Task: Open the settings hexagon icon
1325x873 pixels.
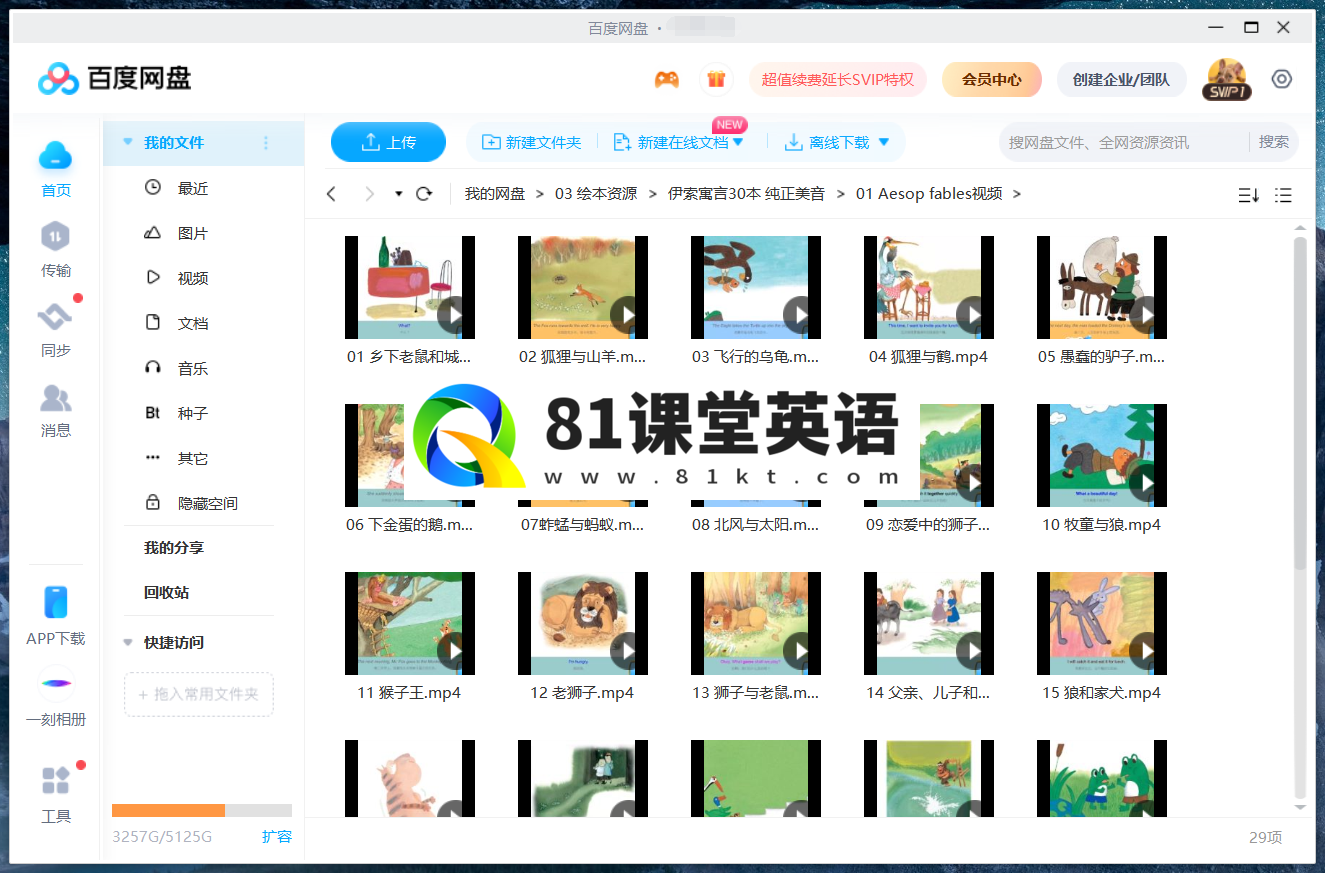Action: coord(1282,79)
